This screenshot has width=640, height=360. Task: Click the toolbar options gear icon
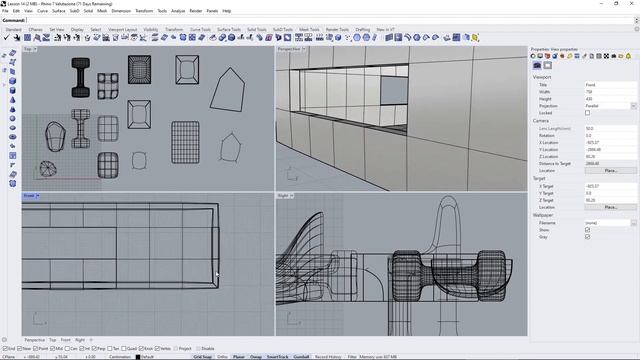(x=637, y=29)
